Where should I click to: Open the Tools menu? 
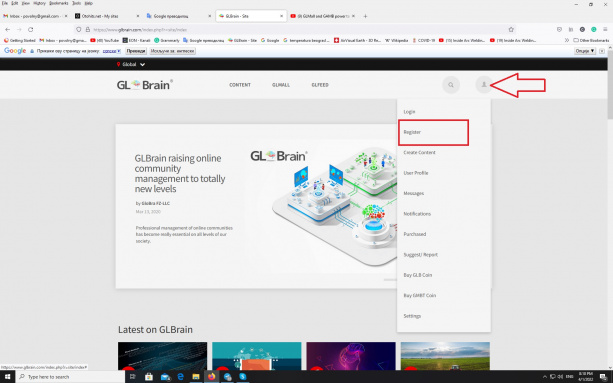pos(76,3)
